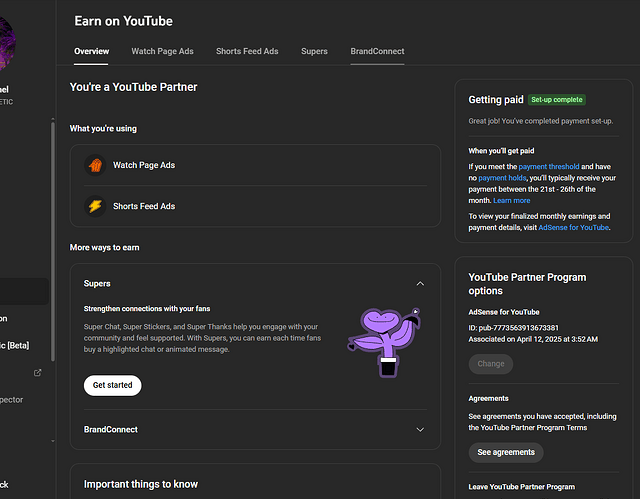The width and height of the screenshot is (640, 499).
Task: Open the Shorts Feed Ads tab
Action: (247, 51)
